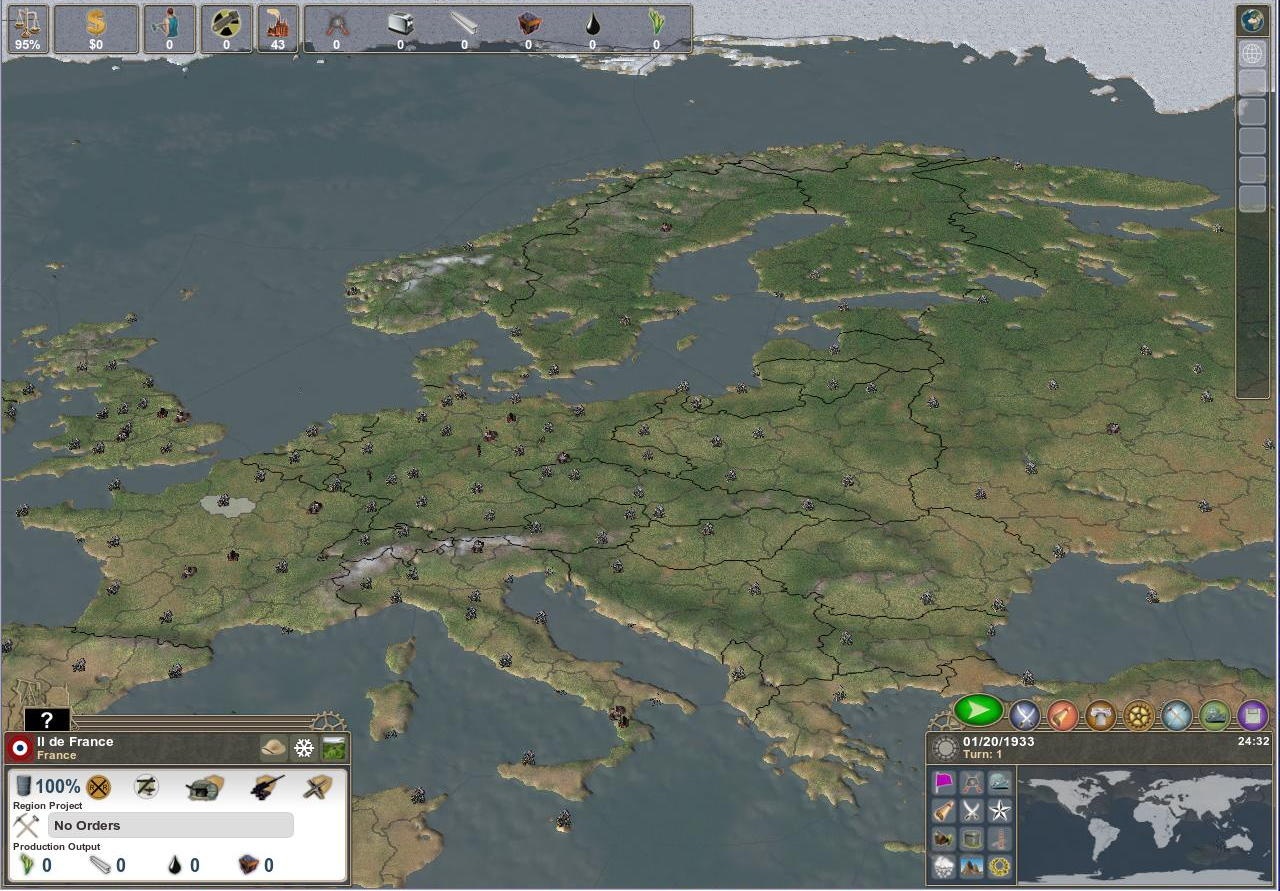The height and width of the screenshot is (891, 1280).
Task: Click the black question mark help box
Action: coord(45,719)
